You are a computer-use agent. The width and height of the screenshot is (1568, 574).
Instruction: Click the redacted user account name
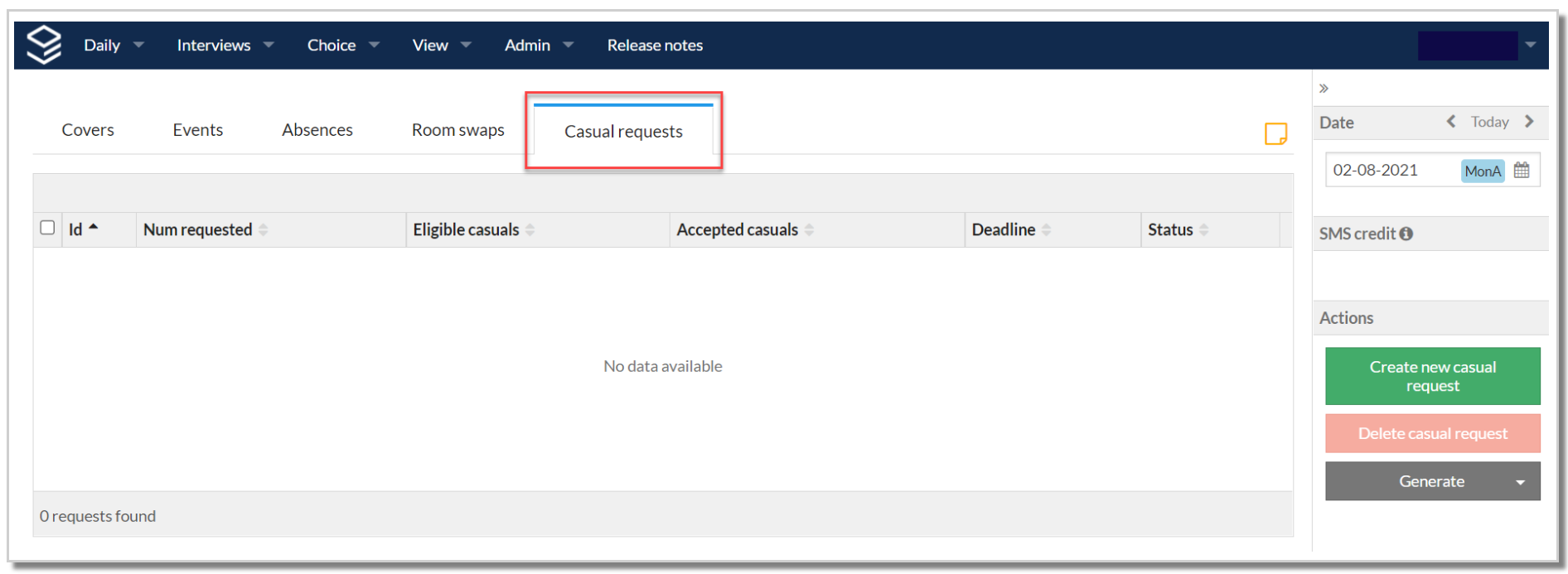pyautogui.click(x=1468, y=46)
